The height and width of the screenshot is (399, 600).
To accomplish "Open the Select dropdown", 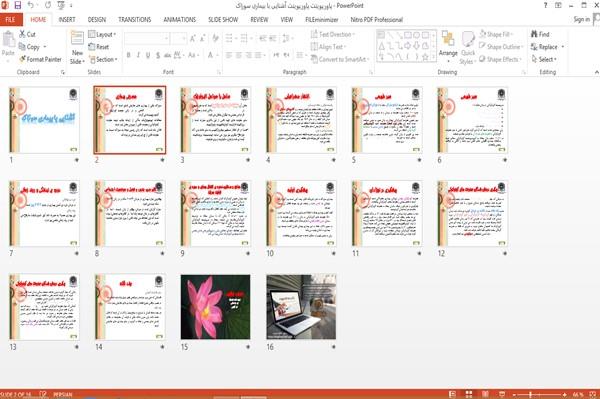I will pos(544,59).
